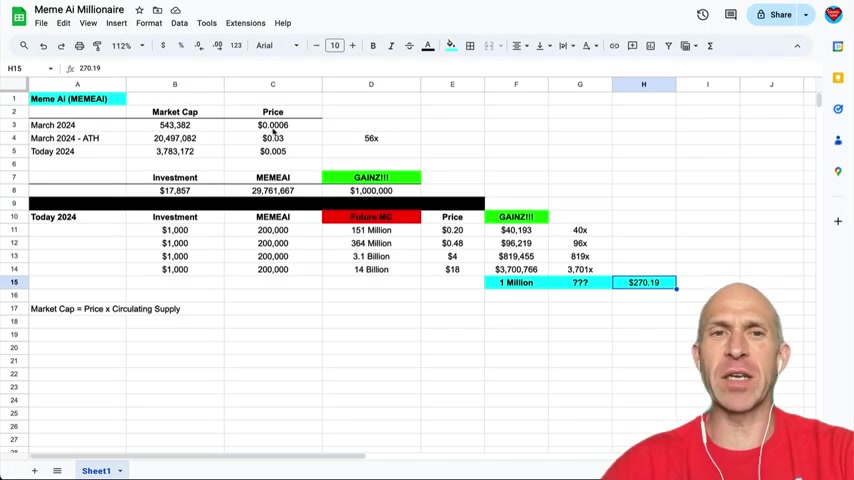This screenshot has width=854, height=480.
Task: Open Tasks in side panel
Action: [838, 109]
